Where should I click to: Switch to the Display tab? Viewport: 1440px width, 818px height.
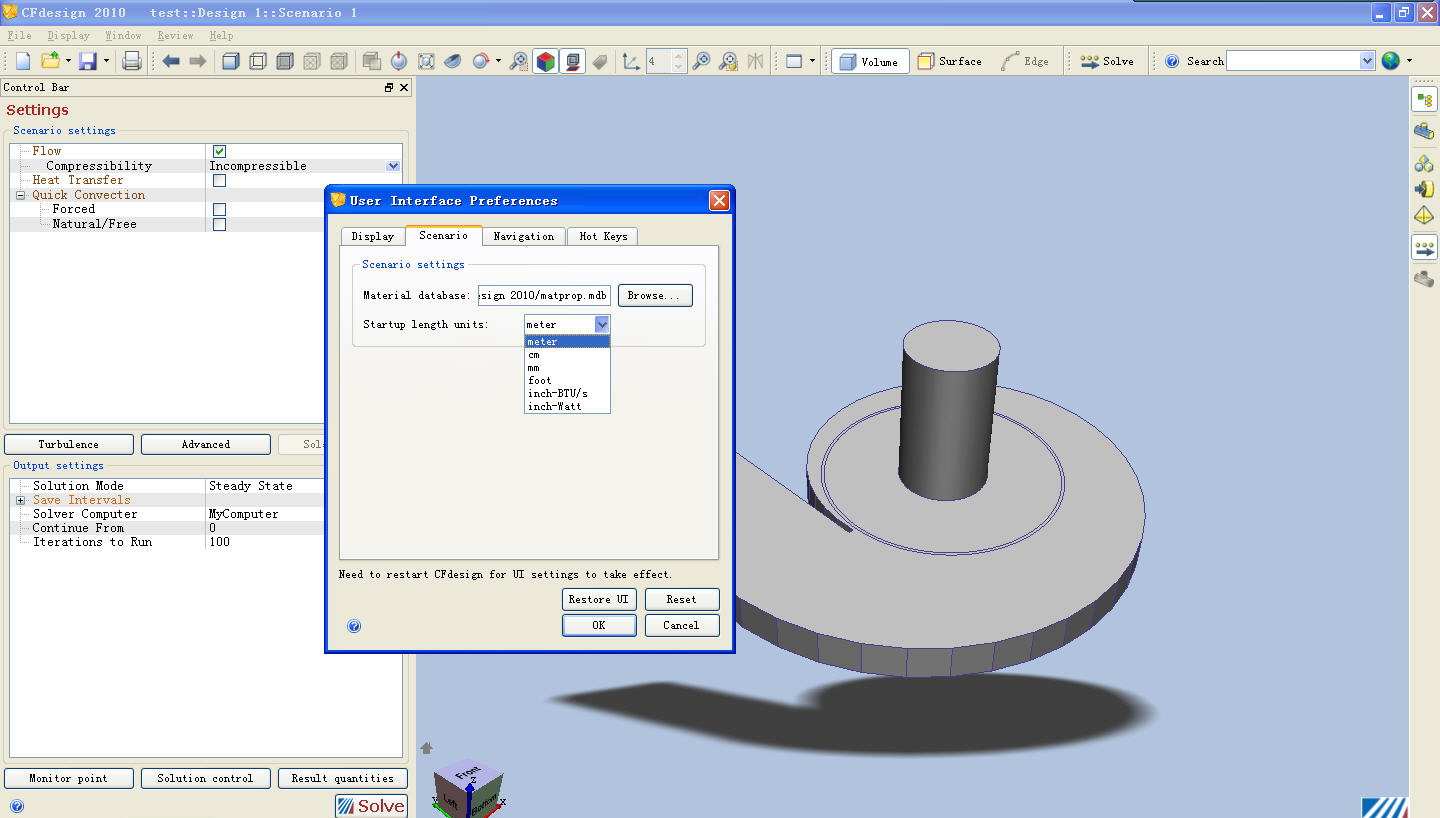tap(372, 236)
